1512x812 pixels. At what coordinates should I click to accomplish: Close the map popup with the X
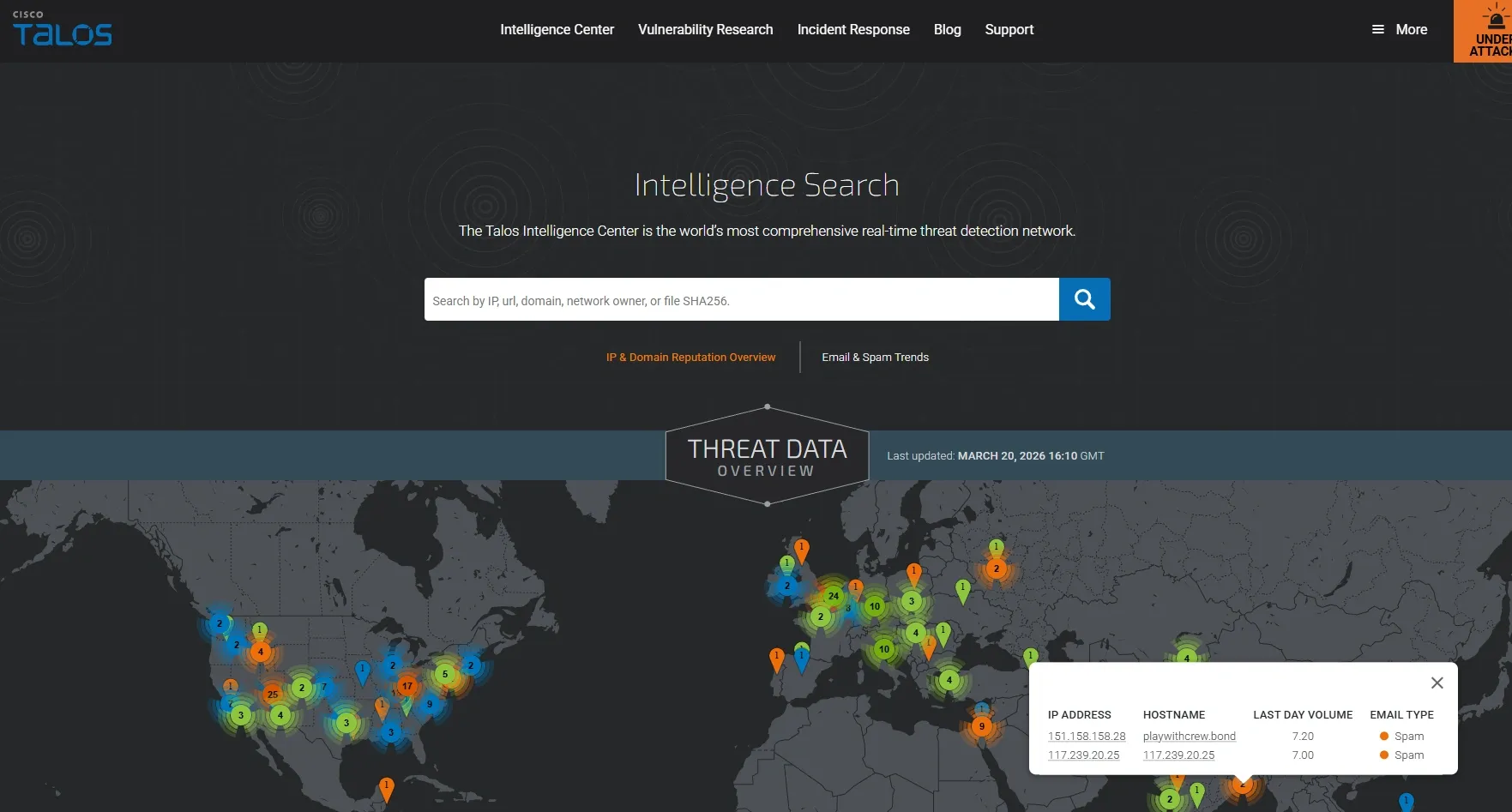tap(1437, 683)
